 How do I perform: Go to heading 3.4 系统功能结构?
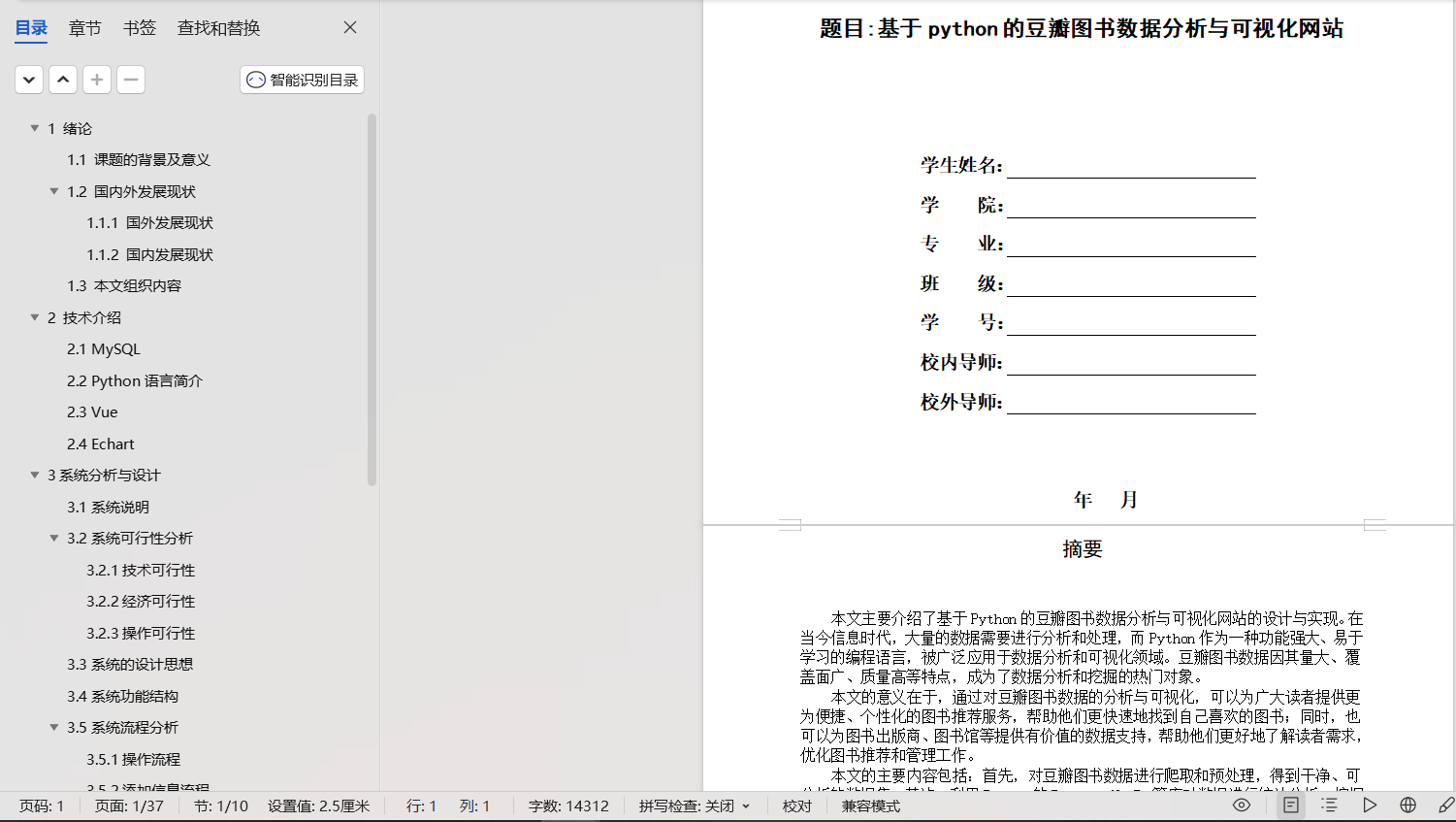pyautogui.click(x=122, y=696)
